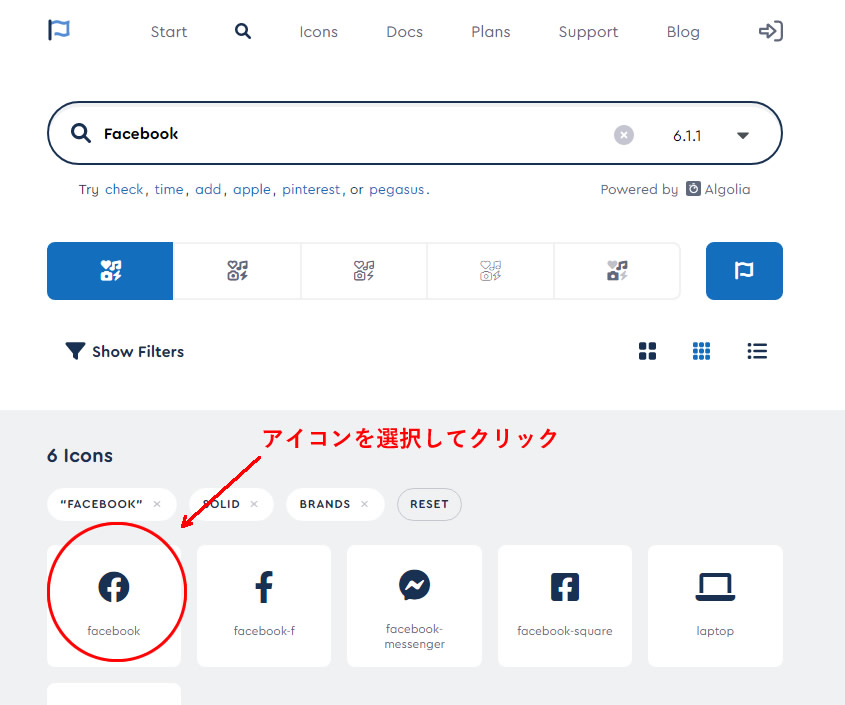Toggle the Brands flag filter button
The height and width of the screenshot is (705, 845).
[744, 271]
